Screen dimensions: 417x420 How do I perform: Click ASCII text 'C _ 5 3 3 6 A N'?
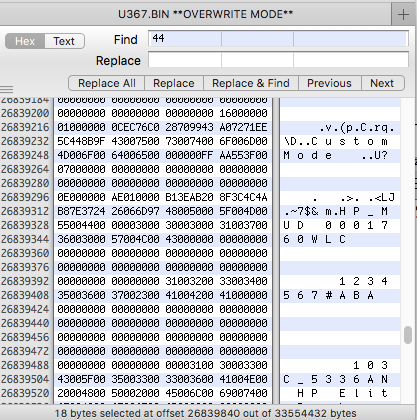pos(335,379)
